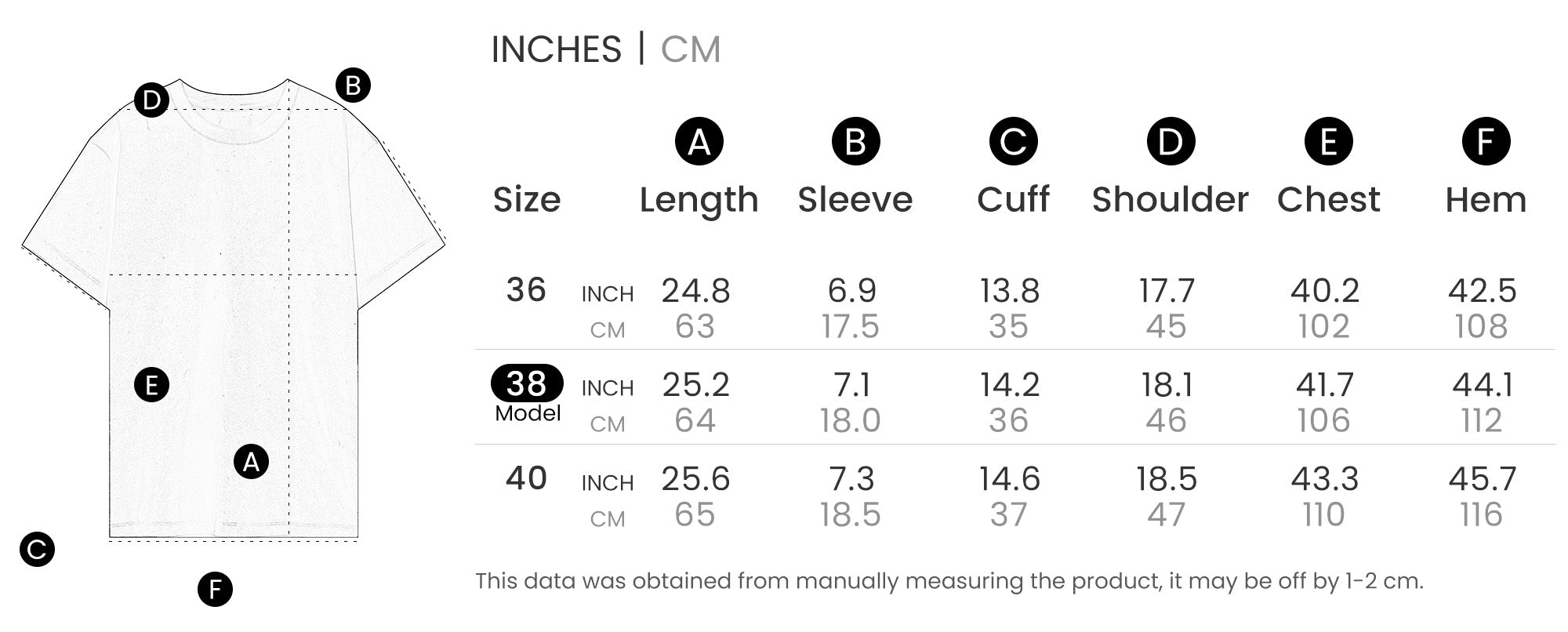Click the A marker on the shirt diagram
This screenshot has height=632, width=1568.
[251, 462]
